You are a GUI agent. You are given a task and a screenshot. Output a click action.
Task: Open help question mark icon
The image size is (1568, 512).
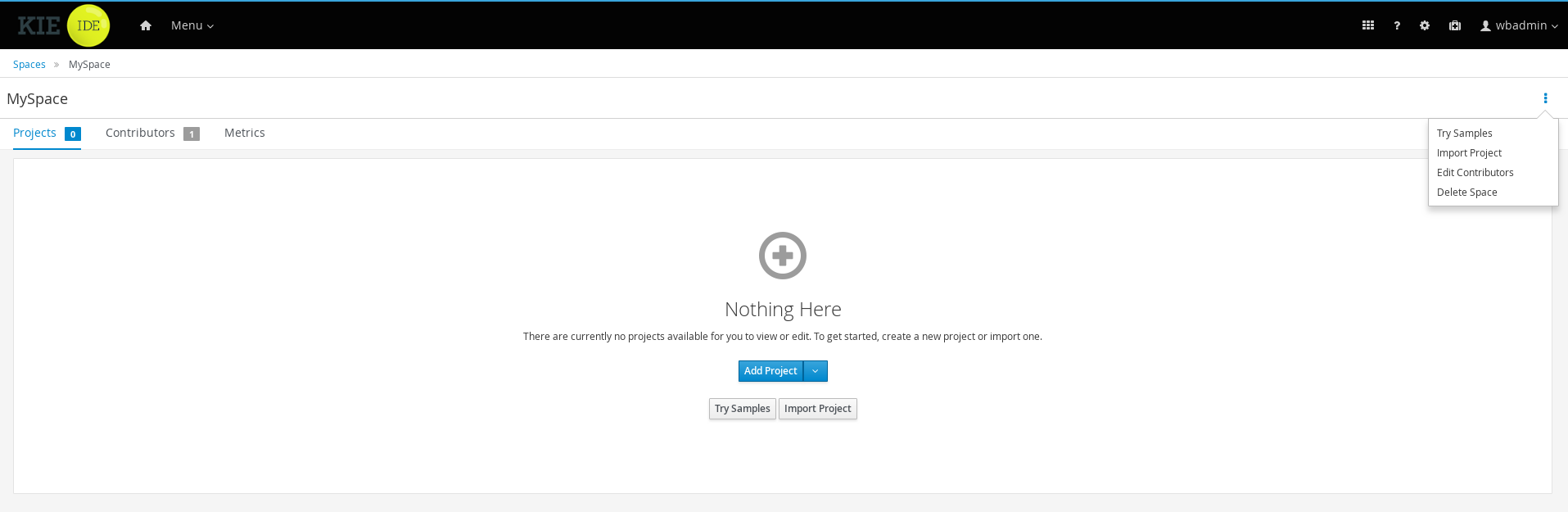1397,25
